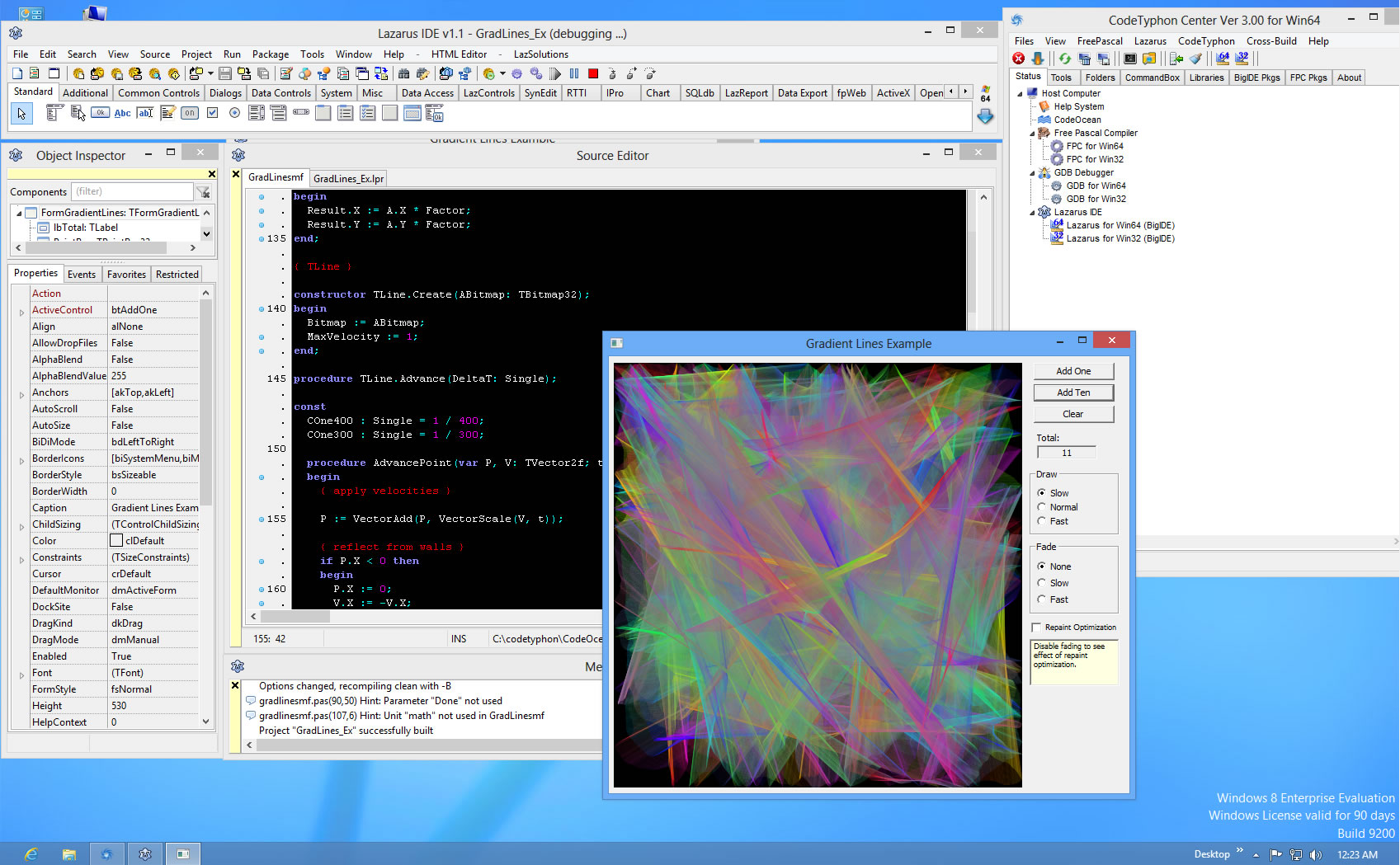Click the Find (binoculars) icon in Lazarus toolbar
The width and height of the screenshot is (1400, 865).
403,73
